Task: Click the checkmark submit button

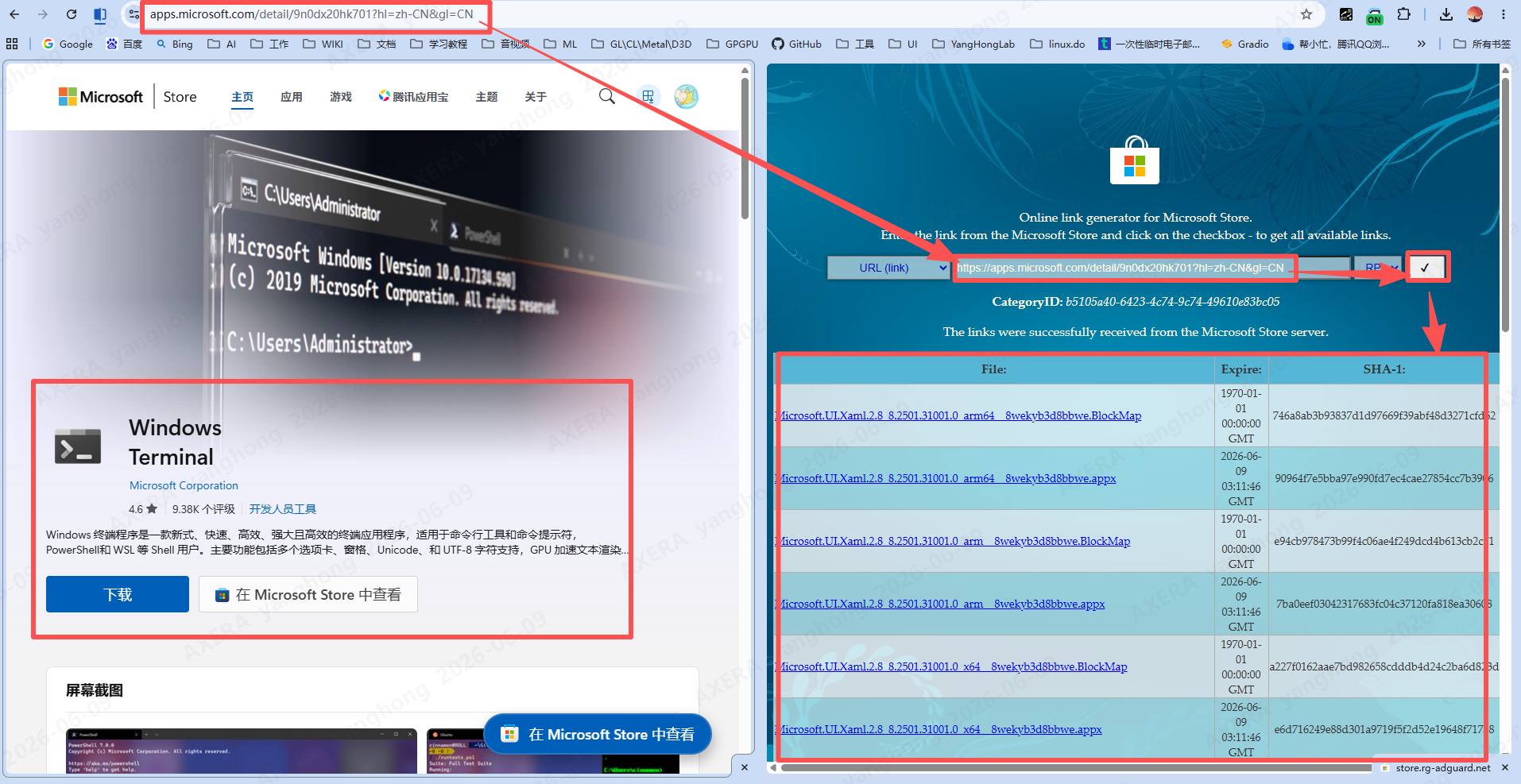Action: 1426,268
